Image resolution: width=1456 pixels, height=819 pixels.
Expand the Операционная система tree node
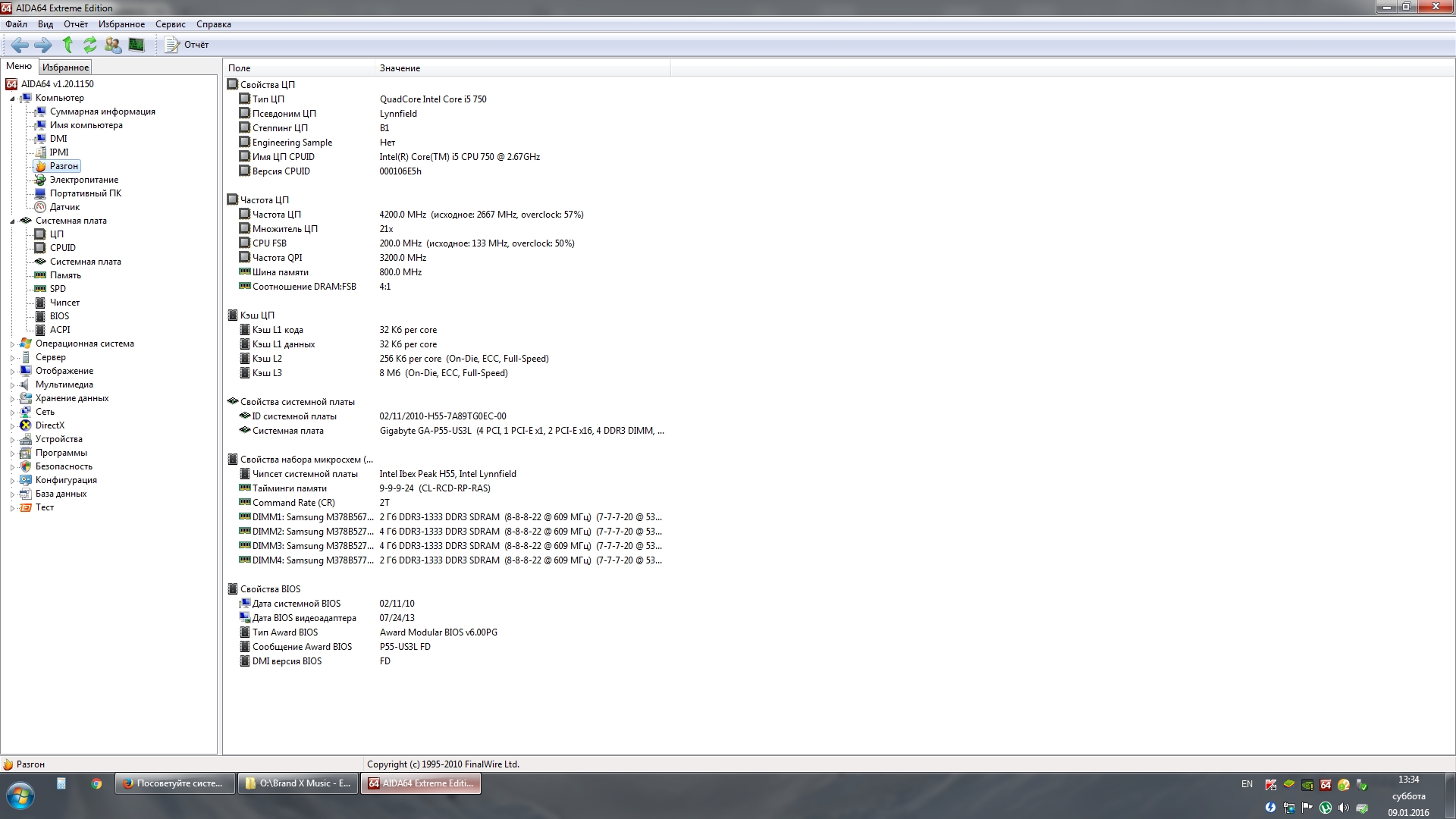click(x=12, y=344)
